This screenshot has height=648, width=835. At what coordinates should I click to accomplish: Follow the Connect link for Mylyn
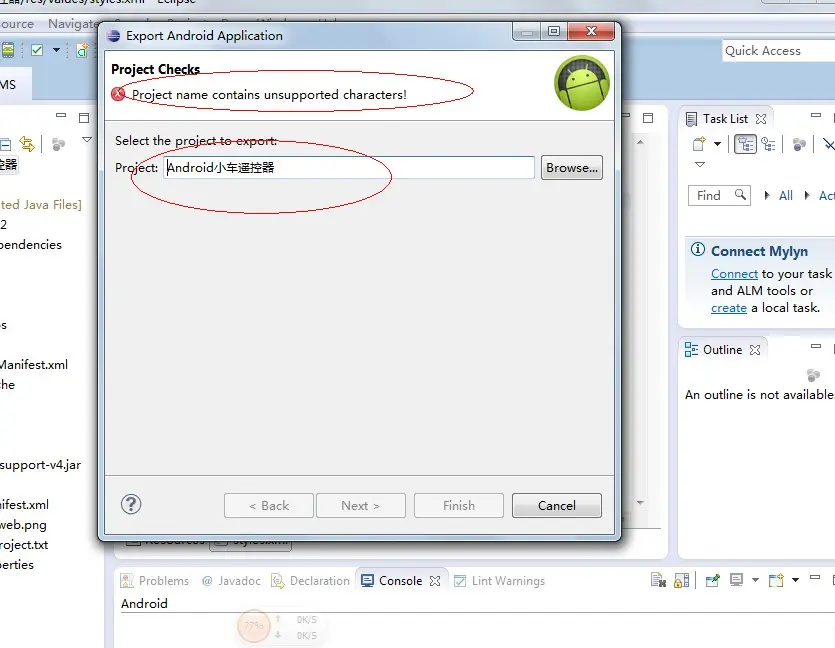[x=734, y=274]
